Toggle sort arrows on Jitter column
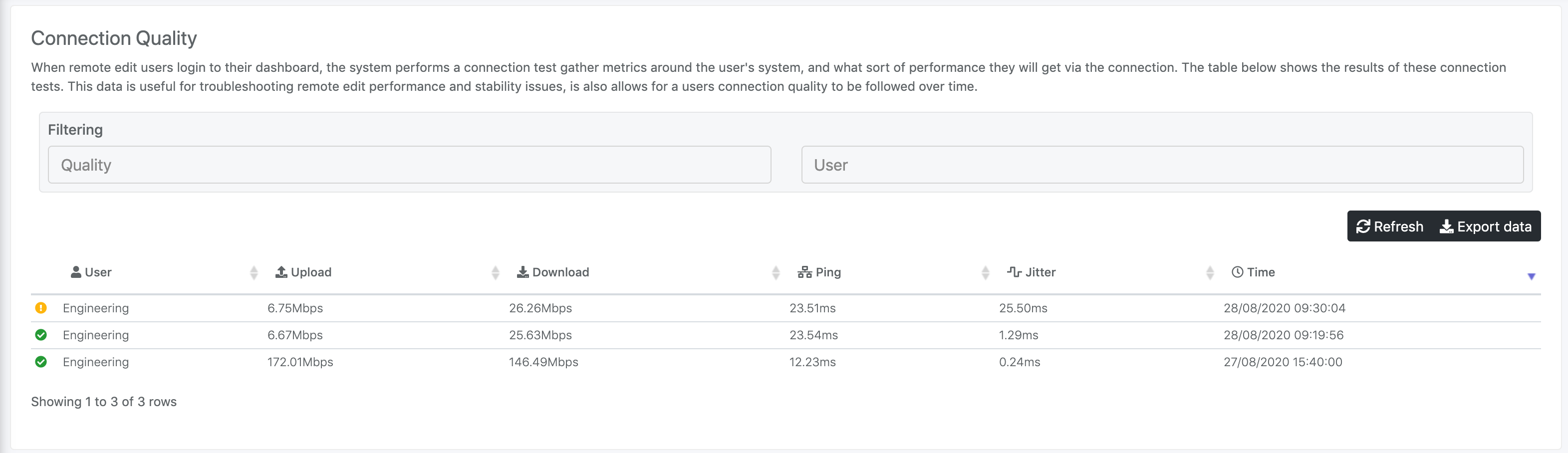The image size is (1568, 453). [x=1210, y=273]
